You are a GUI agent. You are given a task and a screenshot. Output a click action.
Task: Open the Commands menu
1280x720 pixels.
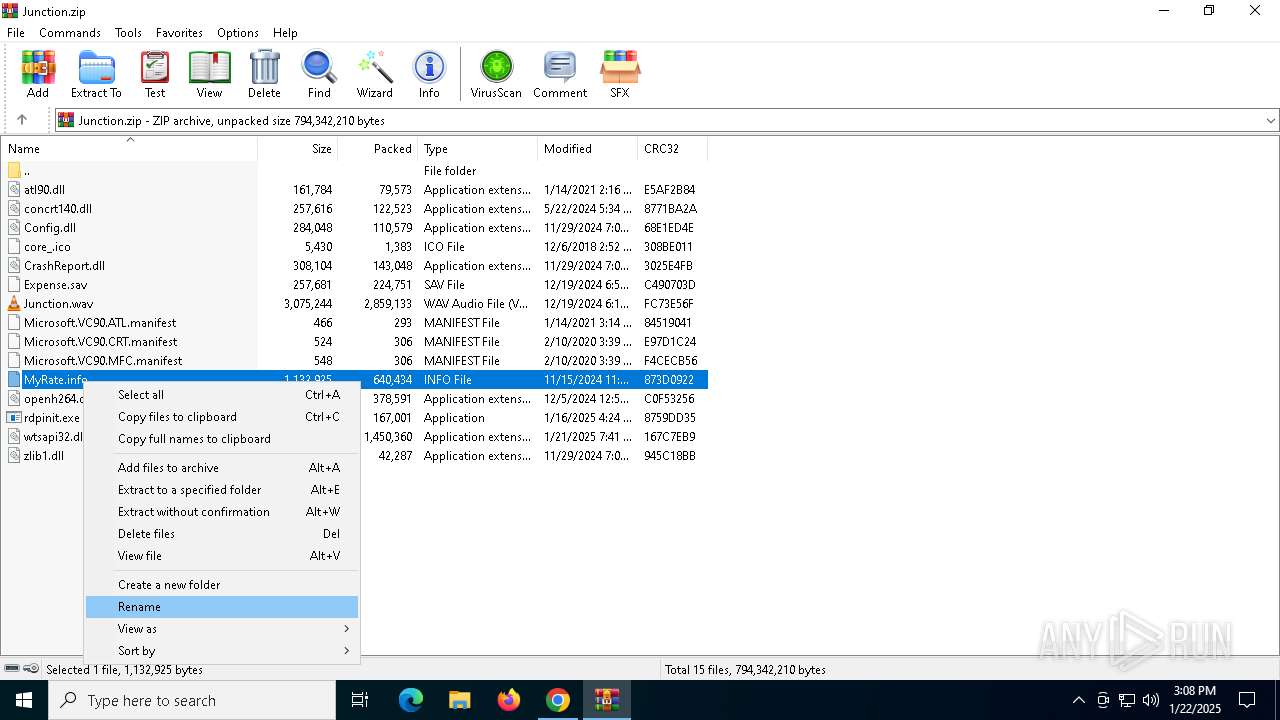pos(70,33)
